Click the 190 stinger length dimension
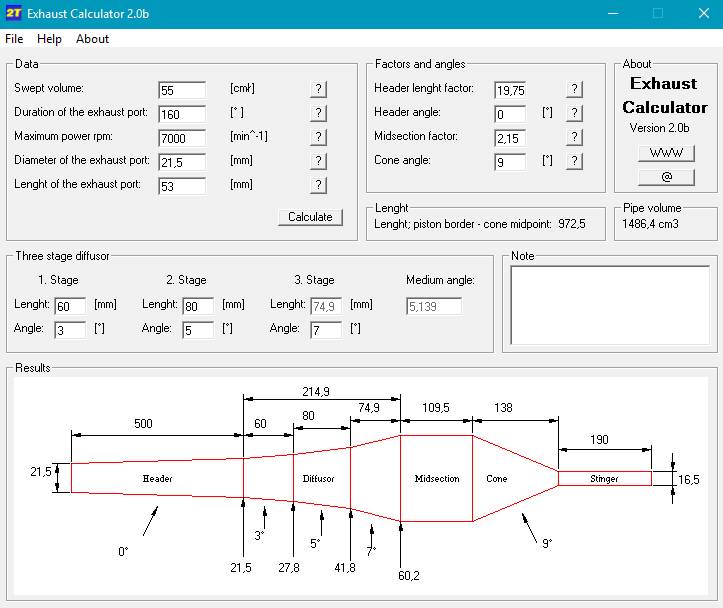Viewport: 723px width, 608px height. click(599, 440)
